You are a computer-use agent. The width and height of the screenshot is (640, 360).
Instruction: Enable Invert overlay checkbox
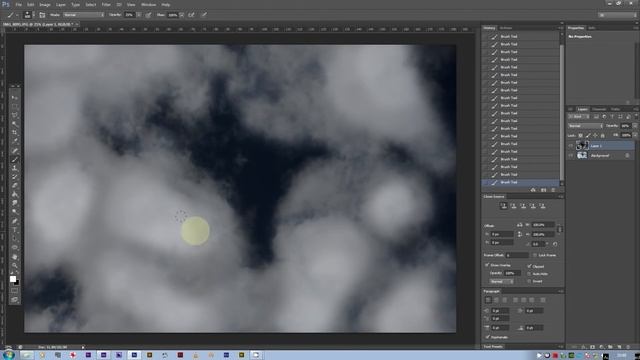point(529,281)
